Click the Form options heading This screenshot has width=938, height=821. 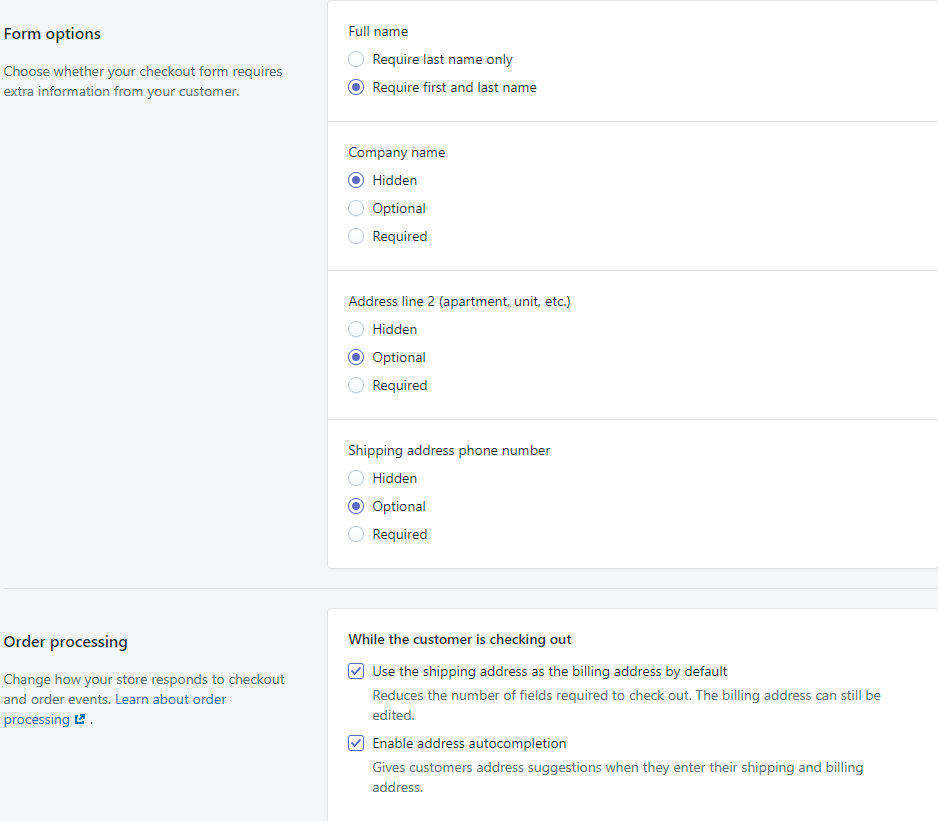[52, 34]
